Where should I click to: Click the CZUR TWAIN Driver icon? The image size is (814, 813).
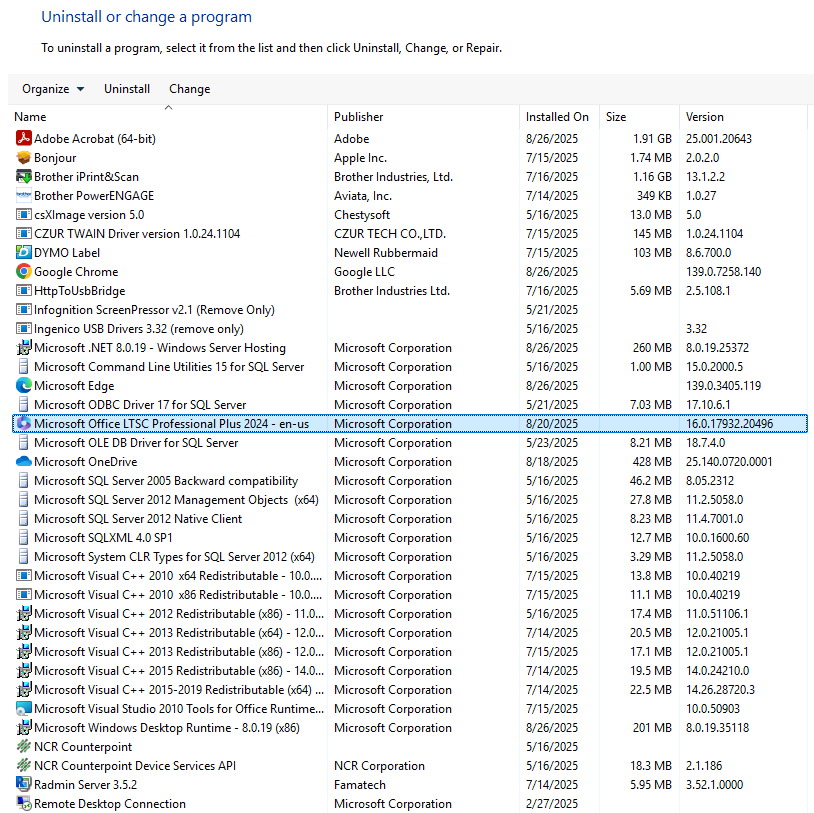point(23,234)
